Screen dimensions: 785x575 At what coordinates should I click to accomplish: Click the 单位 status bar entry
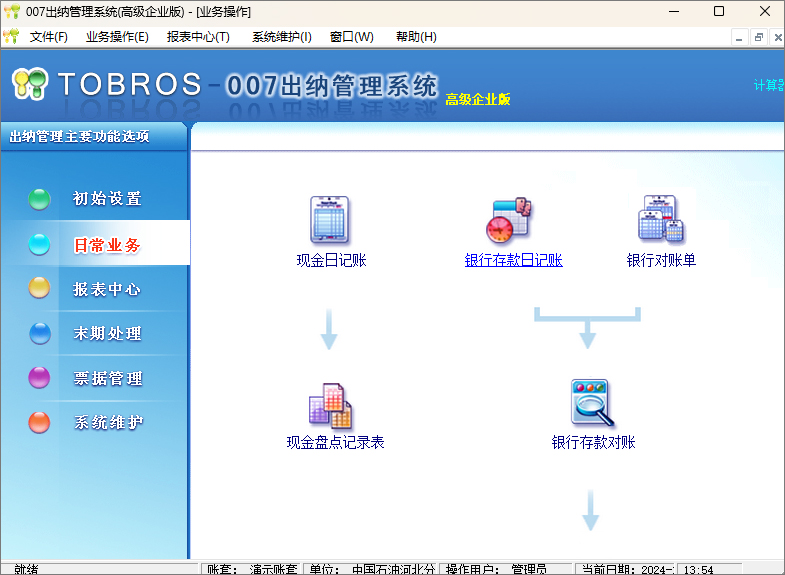click(x=371, y=569)
